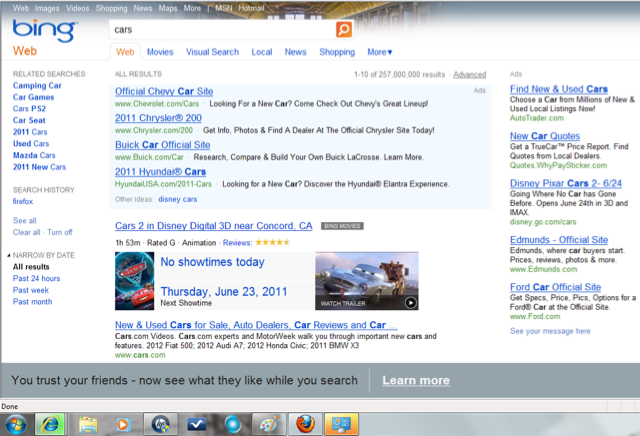Viewport: 640px width, 436px height.
Task: Open Cars 2 in Disney Digital 3D link
Action: (213, 226)
